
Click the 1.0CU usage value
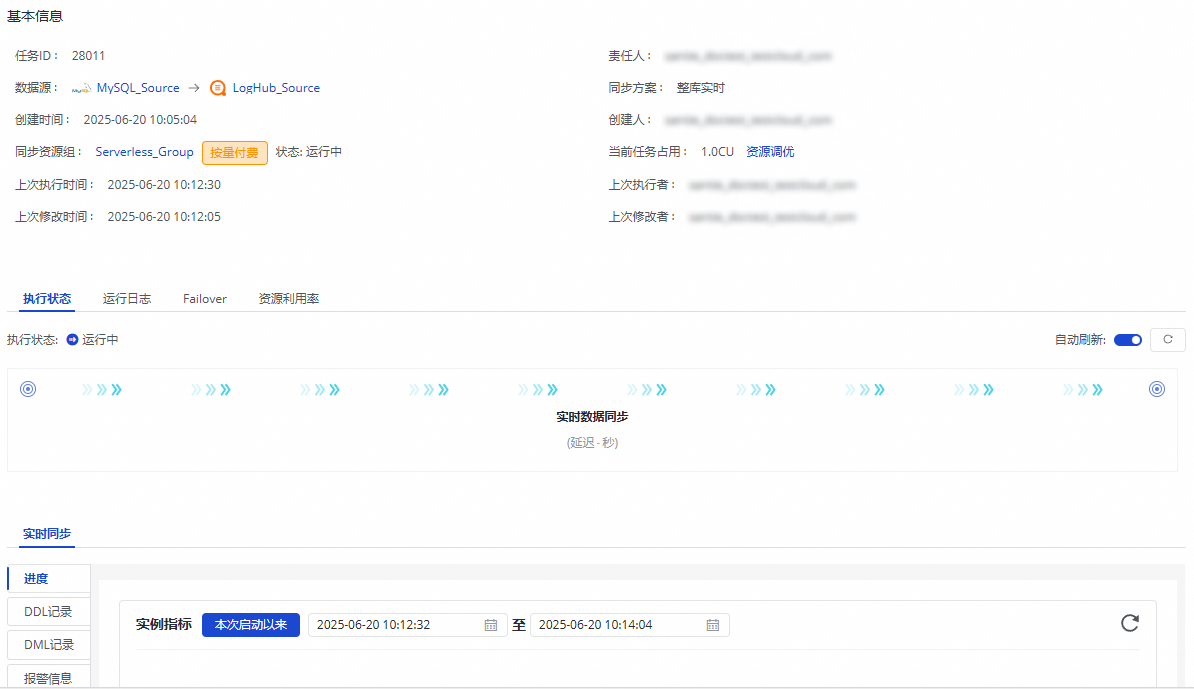click(717, 152)
